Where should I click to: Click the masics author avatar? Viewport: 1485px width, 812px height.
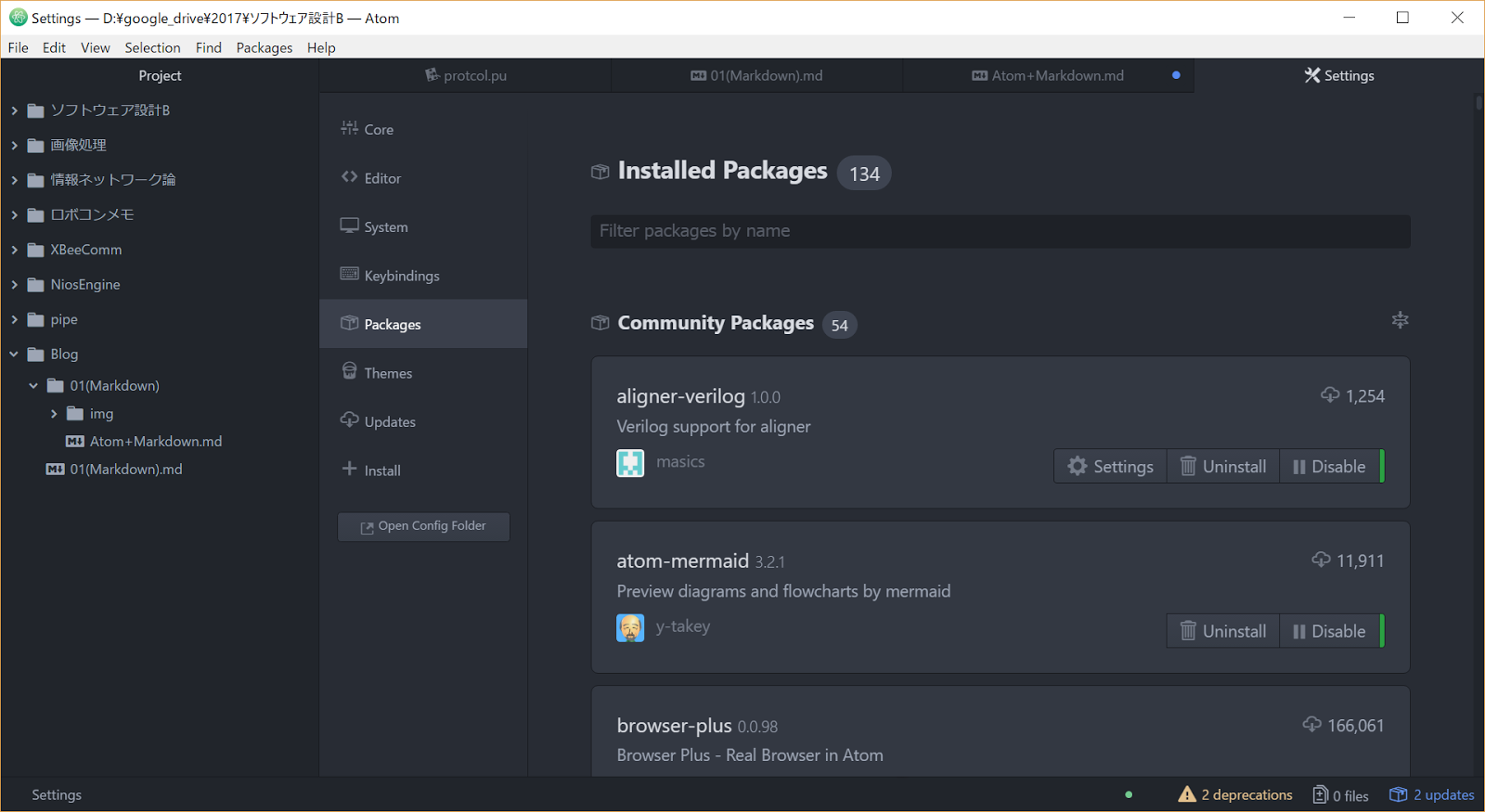(x=630, y=463)
